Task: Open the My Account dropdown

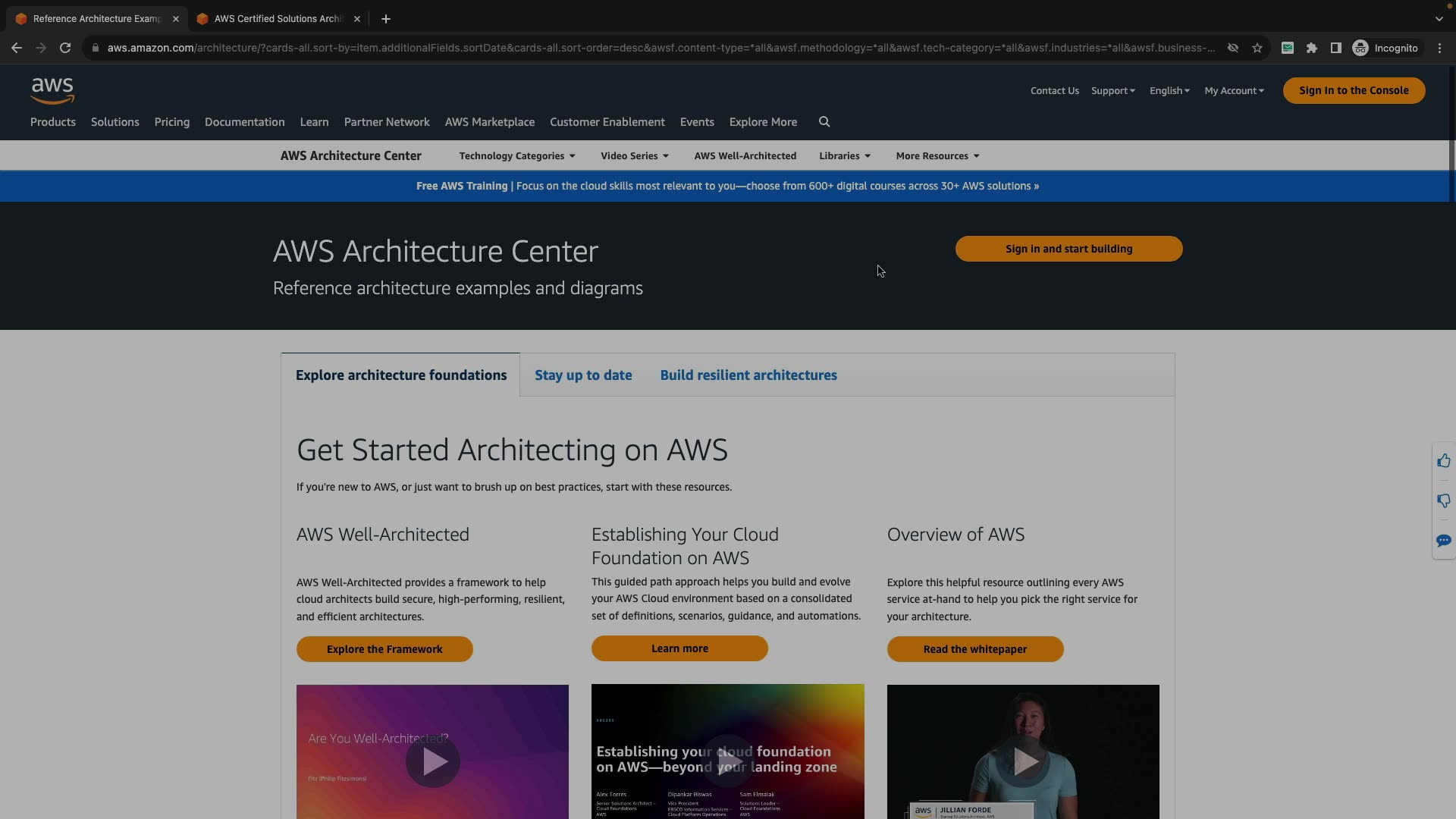Action: coord(1234,91)
